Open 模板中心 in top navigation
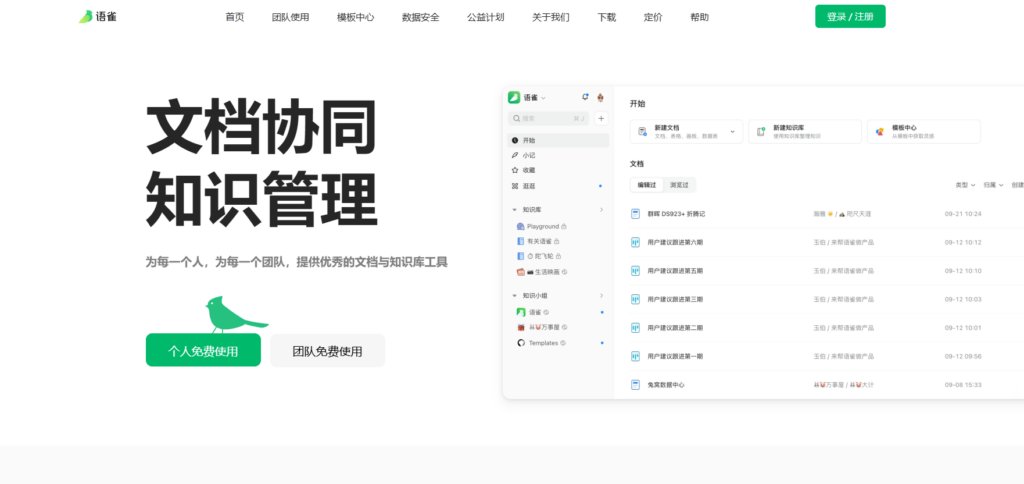 355,17
